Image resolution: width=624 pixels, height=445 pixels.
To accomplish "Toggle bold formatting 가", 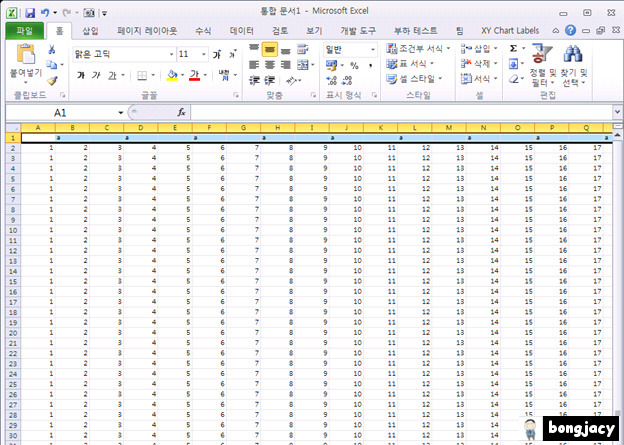I will [81, 75].
